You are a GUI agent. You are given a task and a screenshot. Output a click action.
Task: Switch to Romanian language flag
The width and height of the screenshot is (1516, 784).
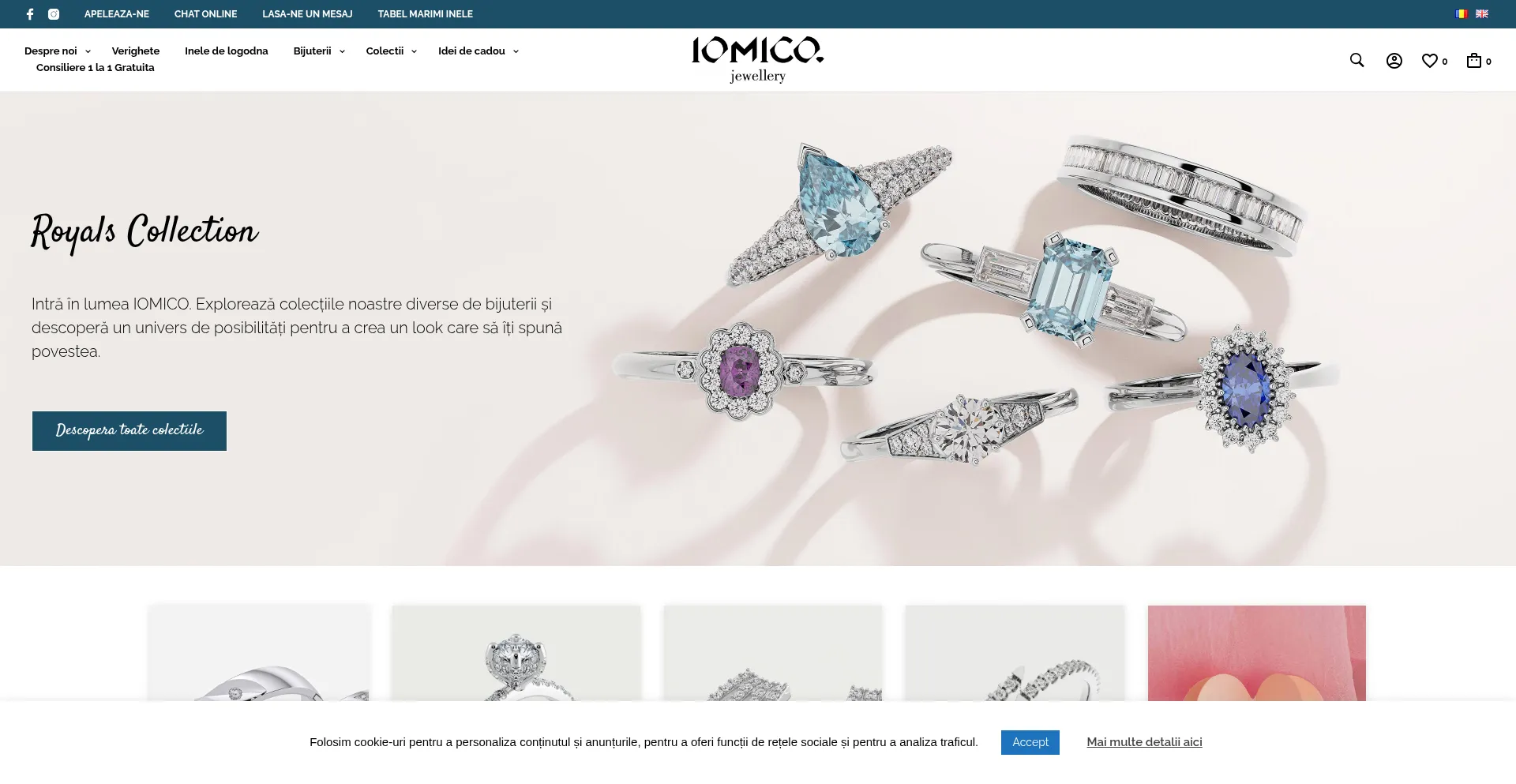point(1462,14)
